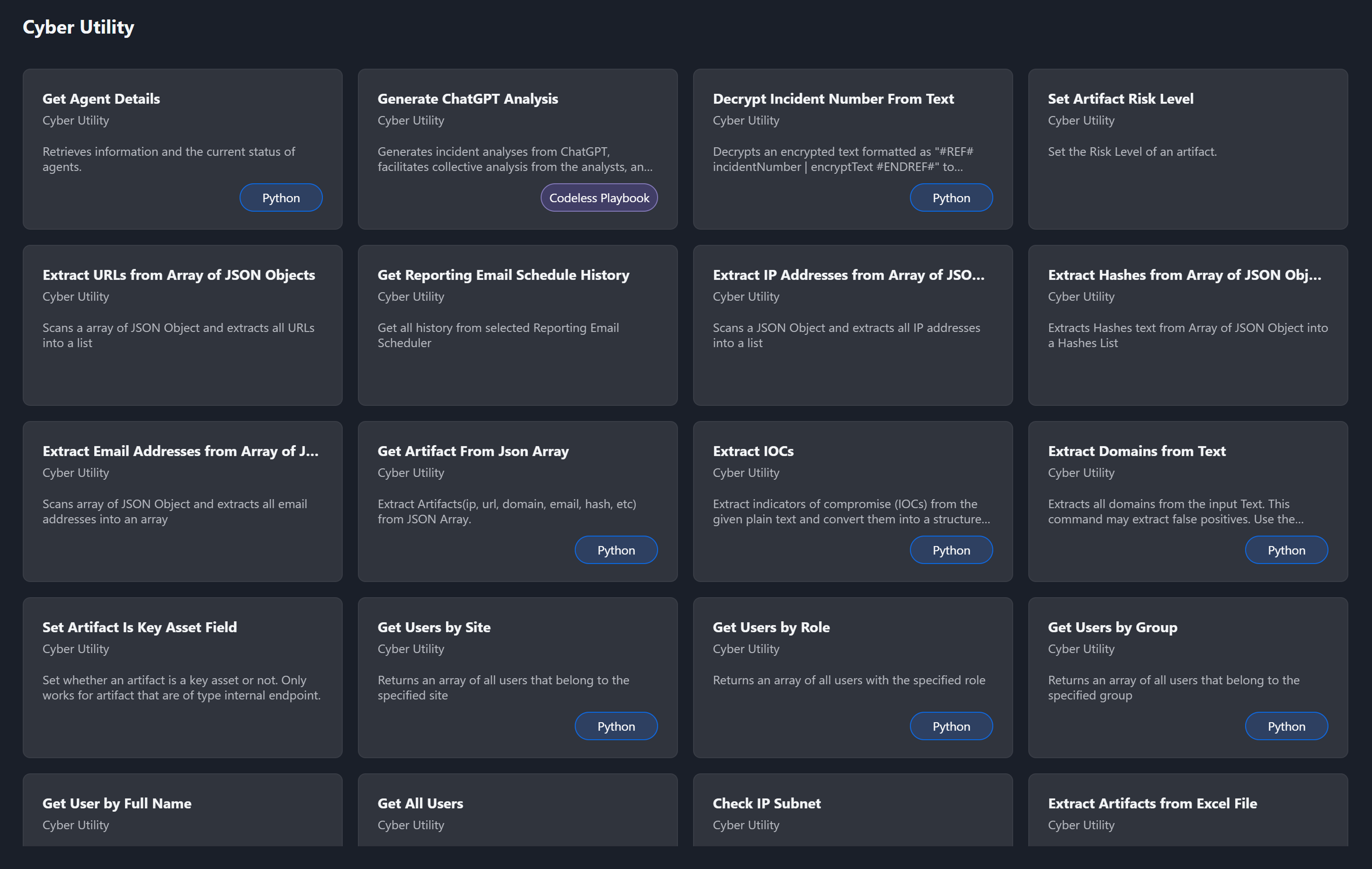Viewport: 1372px width, 869px height.
Task: Click Python tag on Decrypt Incident Number
Action: 951,198
